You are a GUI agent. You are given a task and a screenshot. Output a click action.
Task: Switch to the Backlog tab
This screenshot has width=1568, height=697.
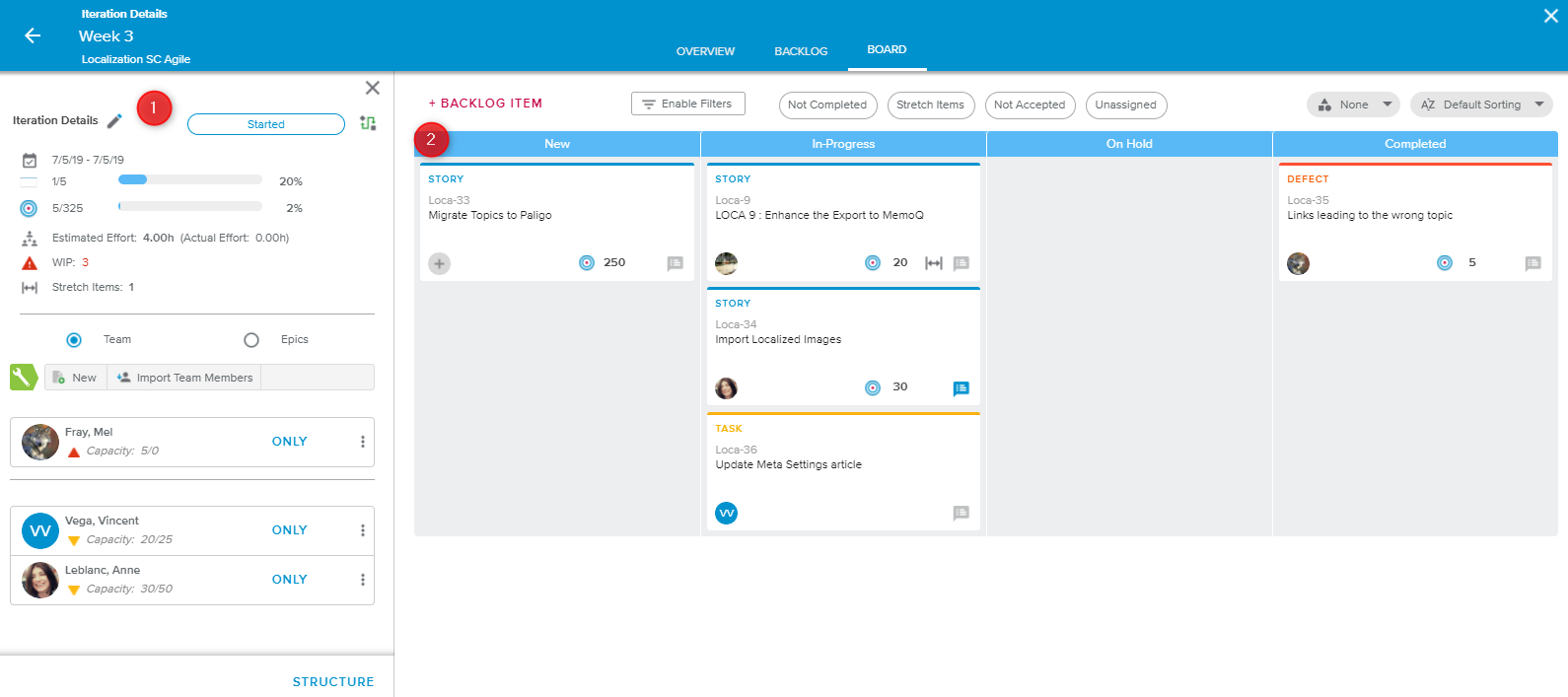pyautogui.click(x=801, y=51)
